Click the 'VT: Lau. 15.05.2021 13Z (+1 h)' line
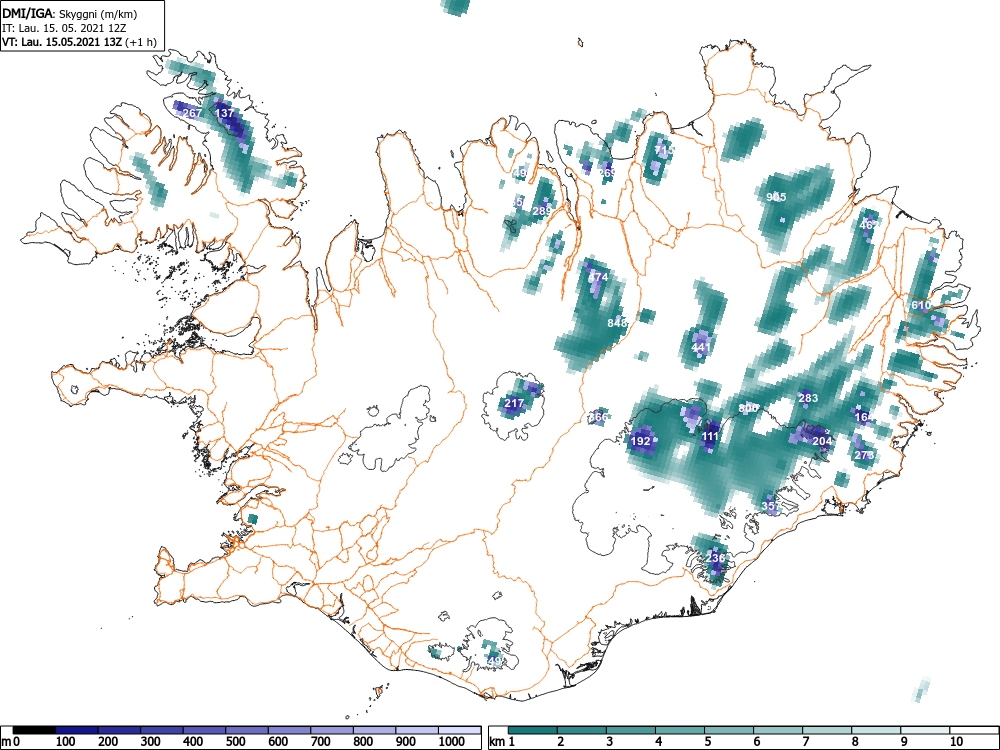 [79, 42]
